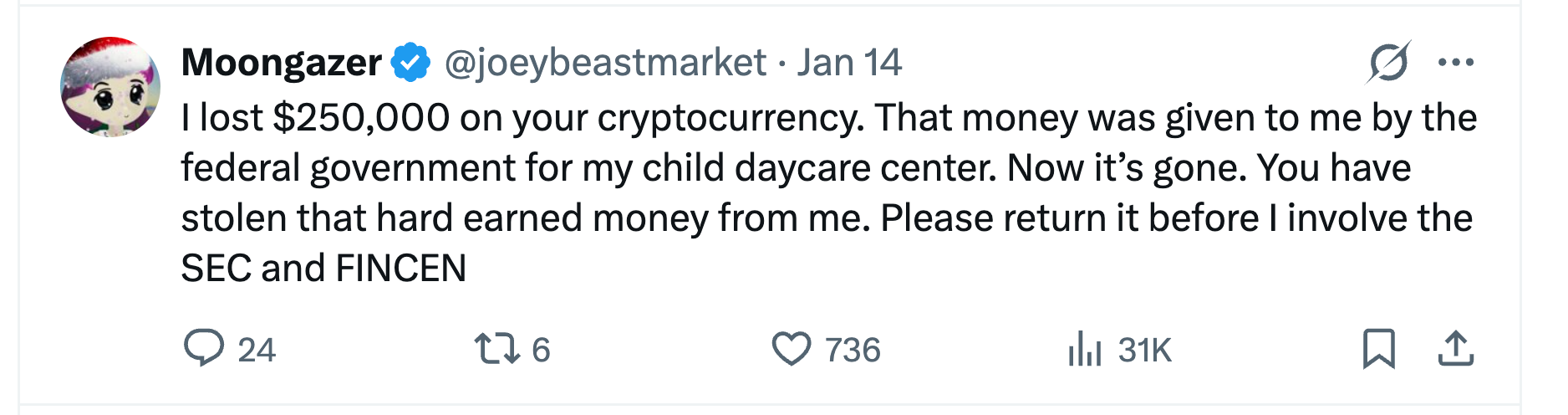
Task: Open view analytics bar chart icon
Action: pos(1084,349)
